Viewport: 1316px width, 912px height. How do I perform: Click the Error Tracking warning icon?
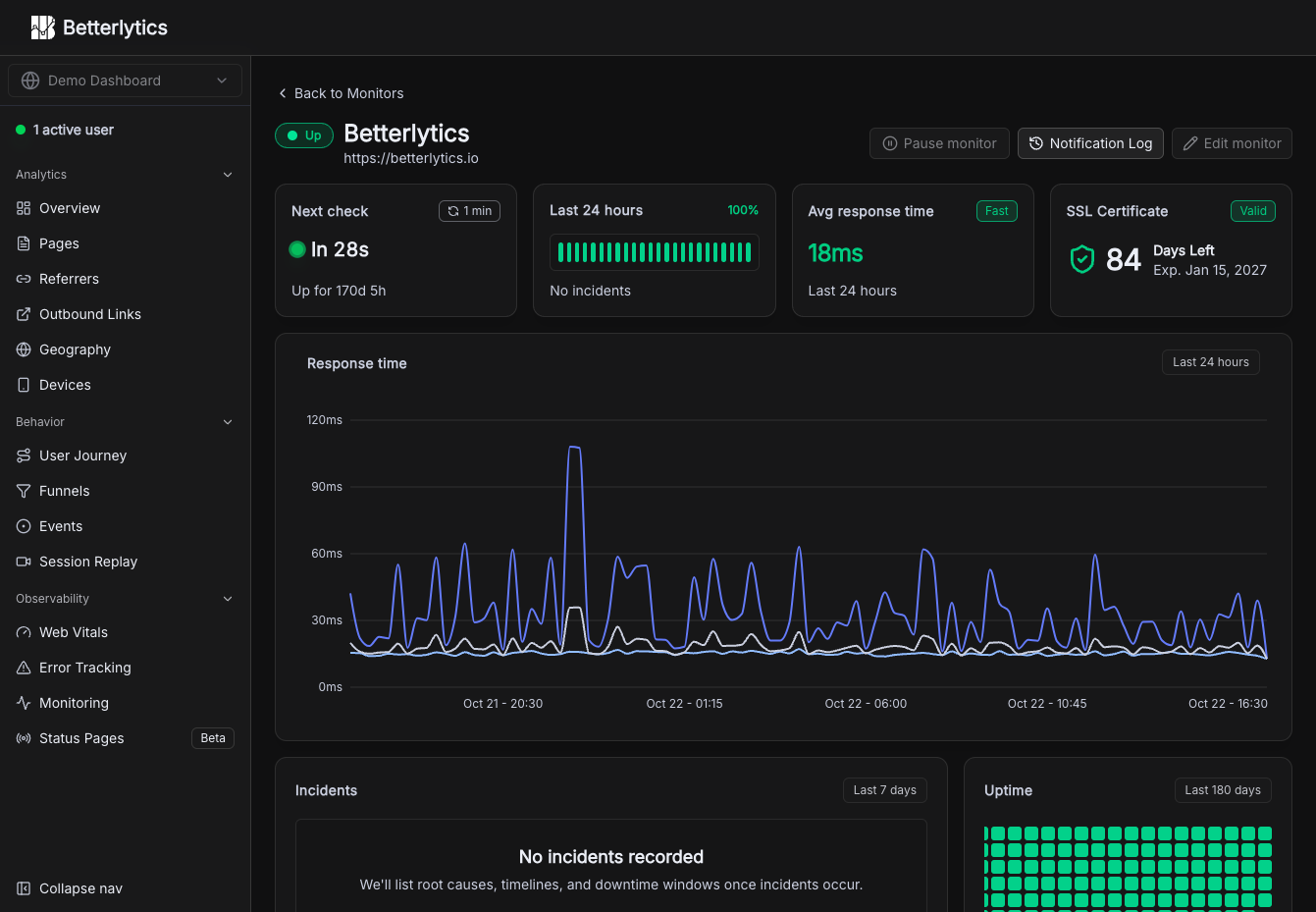pos(24,668)
